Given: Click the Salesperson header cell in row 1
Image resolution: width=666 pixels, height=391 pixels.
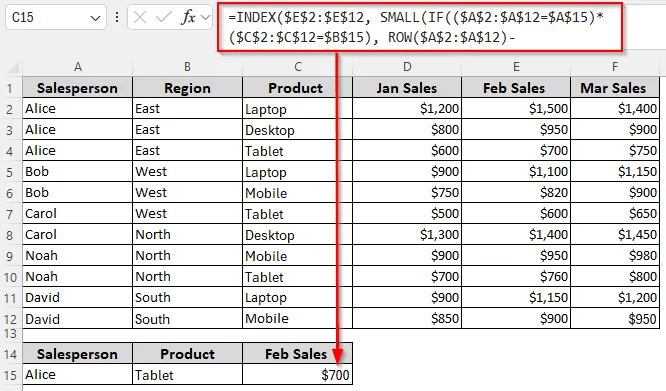Looking at the screenshot, I should tap(78, 87).
